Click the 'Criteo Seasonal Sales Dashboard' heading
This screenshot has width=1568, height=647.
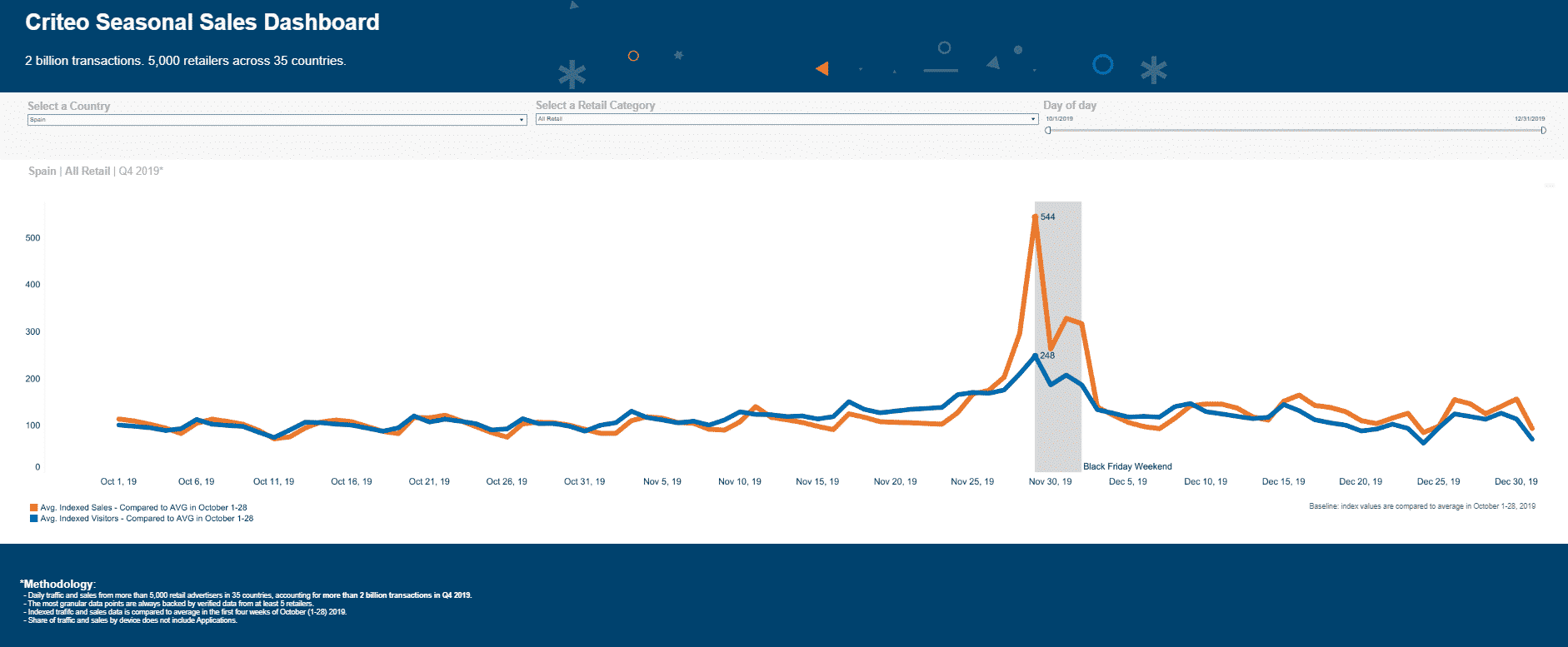point(202,22)
